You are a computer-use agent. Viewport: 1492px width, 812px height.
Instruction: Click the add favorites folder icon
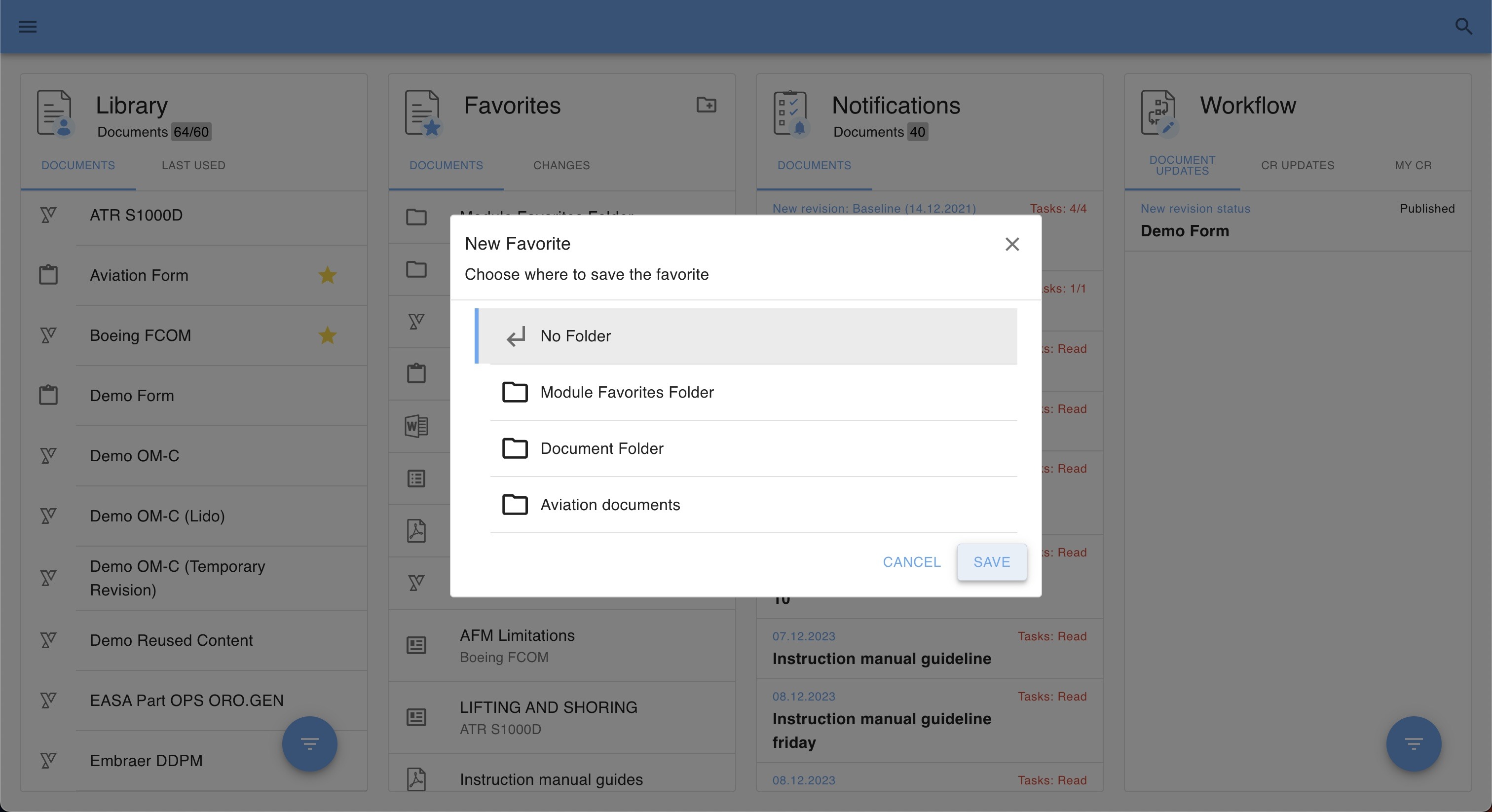pos(706,105)
